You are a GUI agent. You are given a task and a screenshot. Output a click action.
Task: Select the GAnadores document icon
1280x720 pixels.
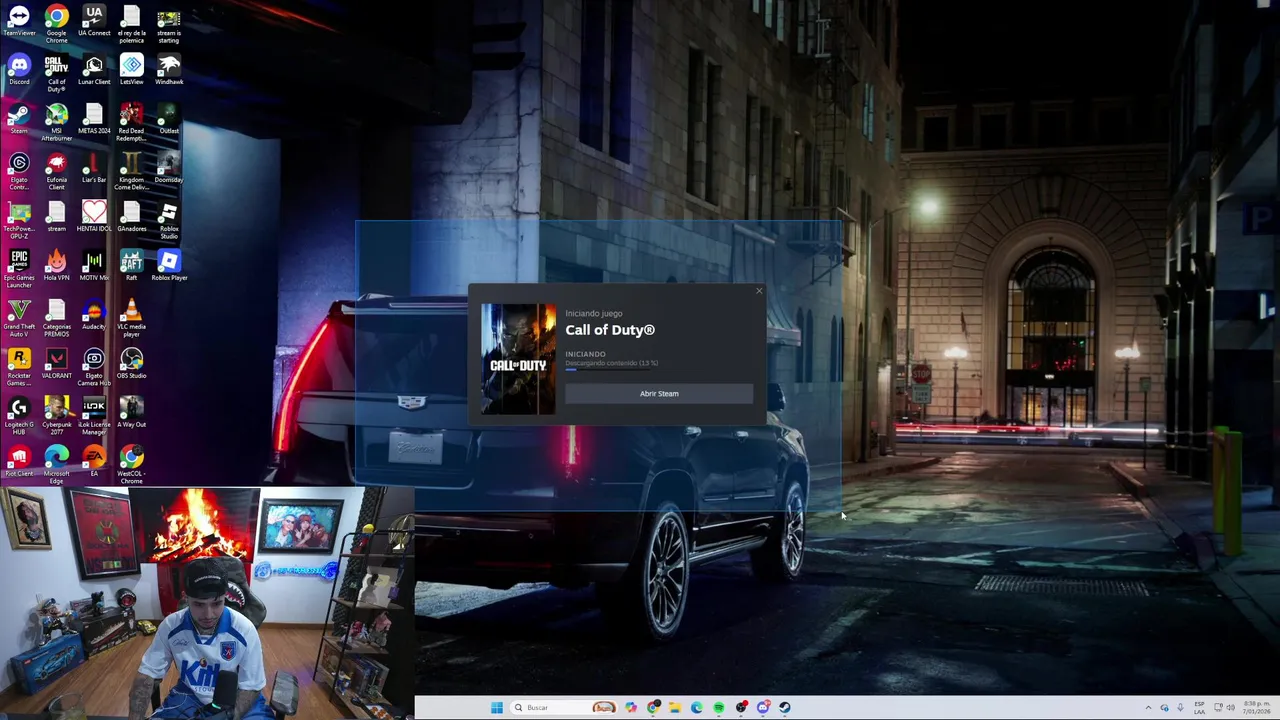click(132, 218)
